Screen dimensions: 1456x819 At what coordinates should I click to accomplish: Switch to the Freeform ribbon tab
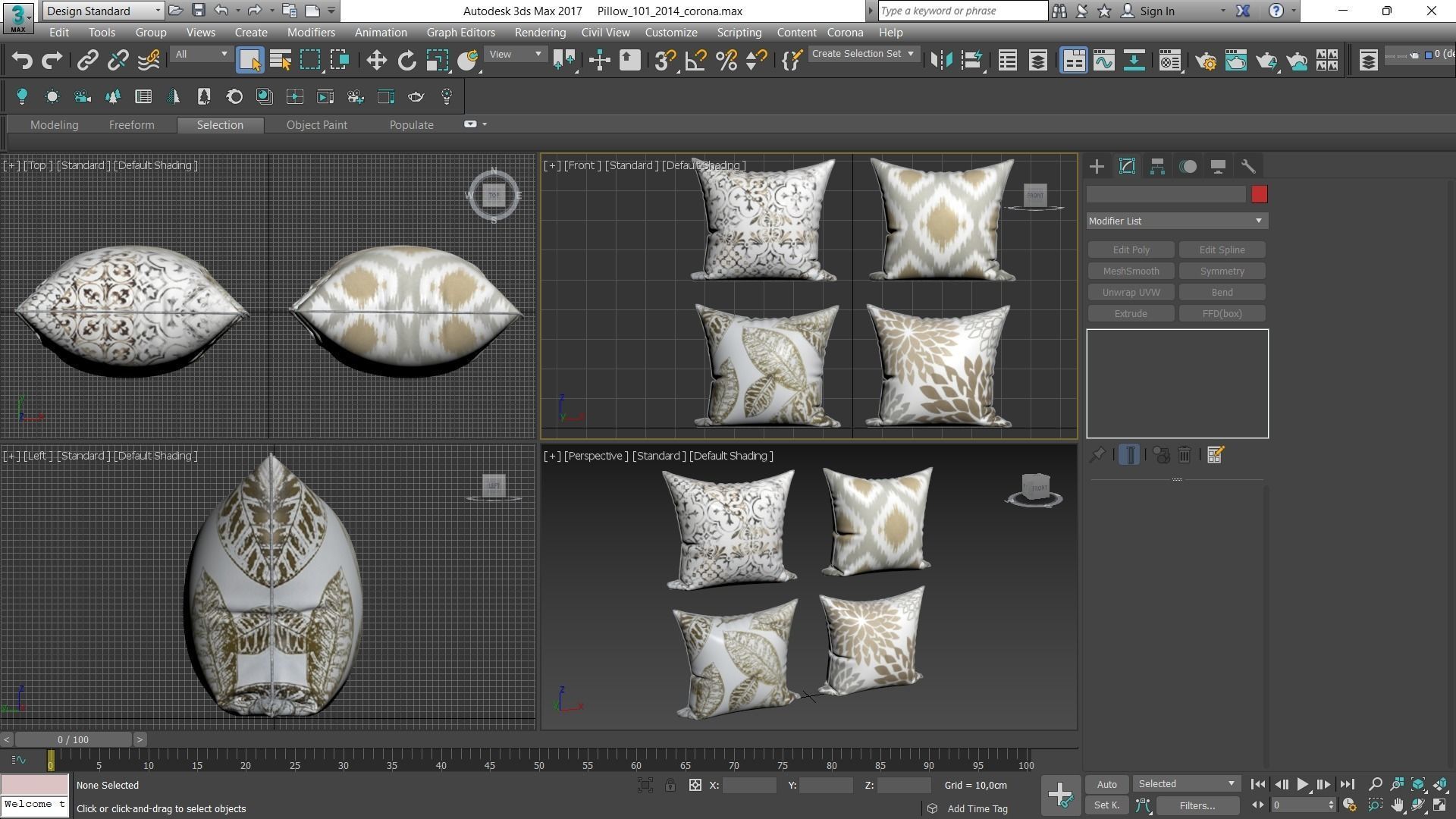pos(131,125)
